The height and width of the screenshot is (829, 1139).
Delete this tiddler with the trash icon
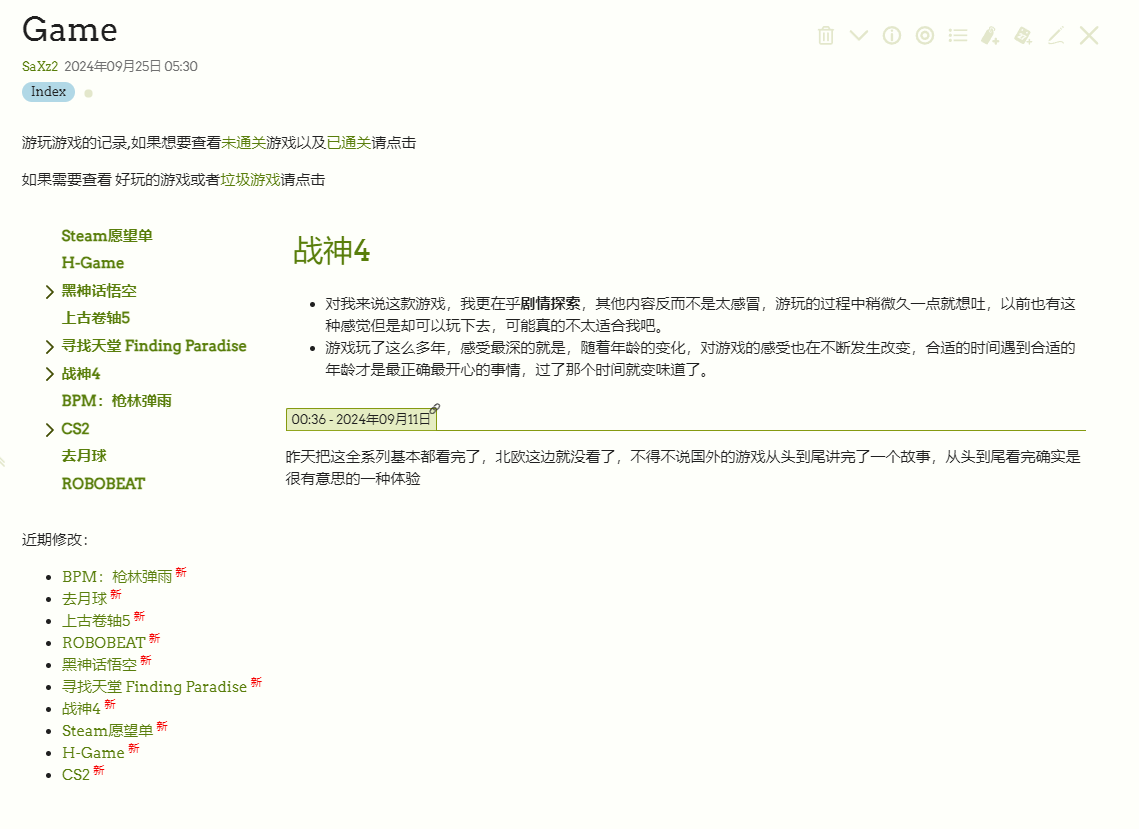point(825,35)
